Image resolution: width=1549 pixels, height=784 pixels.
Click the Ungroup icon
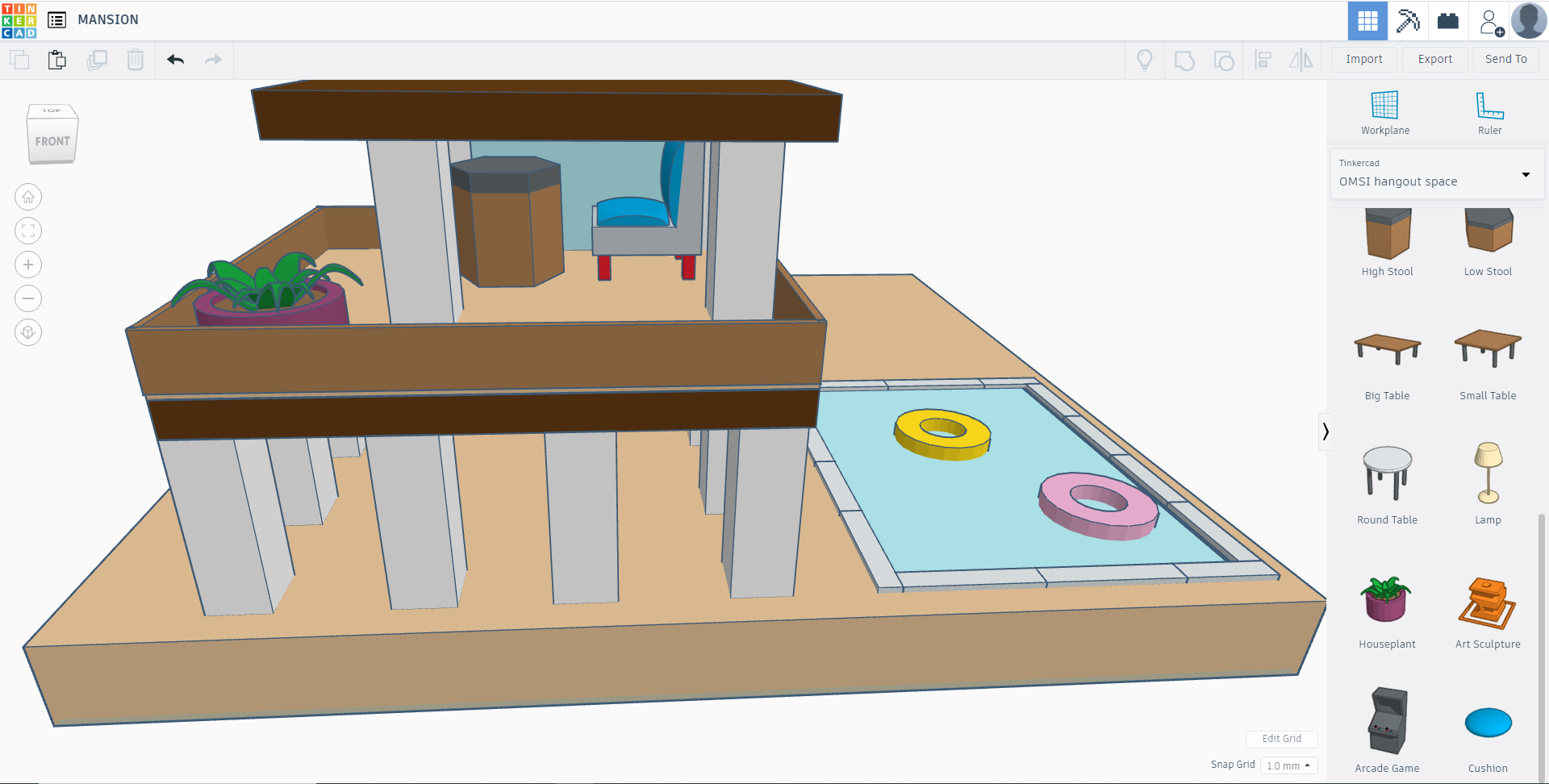tap(1224, 60)
